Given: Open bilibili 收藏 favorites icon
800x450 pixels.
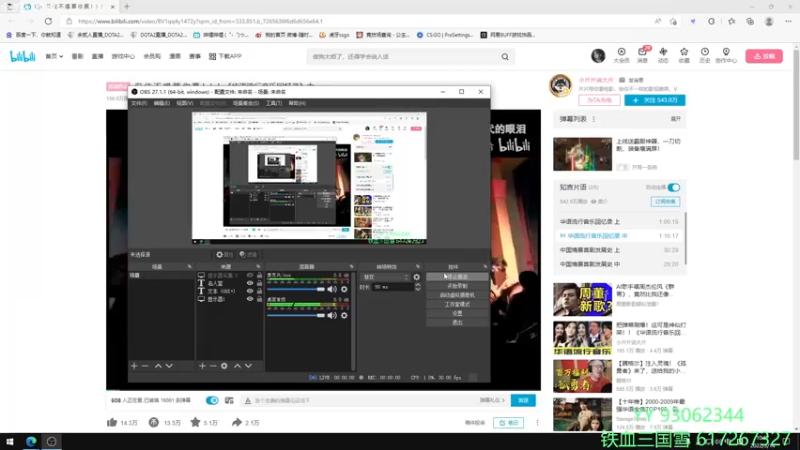Looking at the screenshot, I should (684, 55).
